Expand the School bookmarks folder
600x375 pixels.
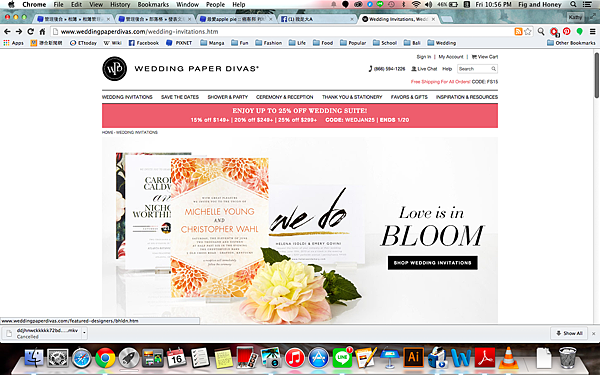[385, 43]
